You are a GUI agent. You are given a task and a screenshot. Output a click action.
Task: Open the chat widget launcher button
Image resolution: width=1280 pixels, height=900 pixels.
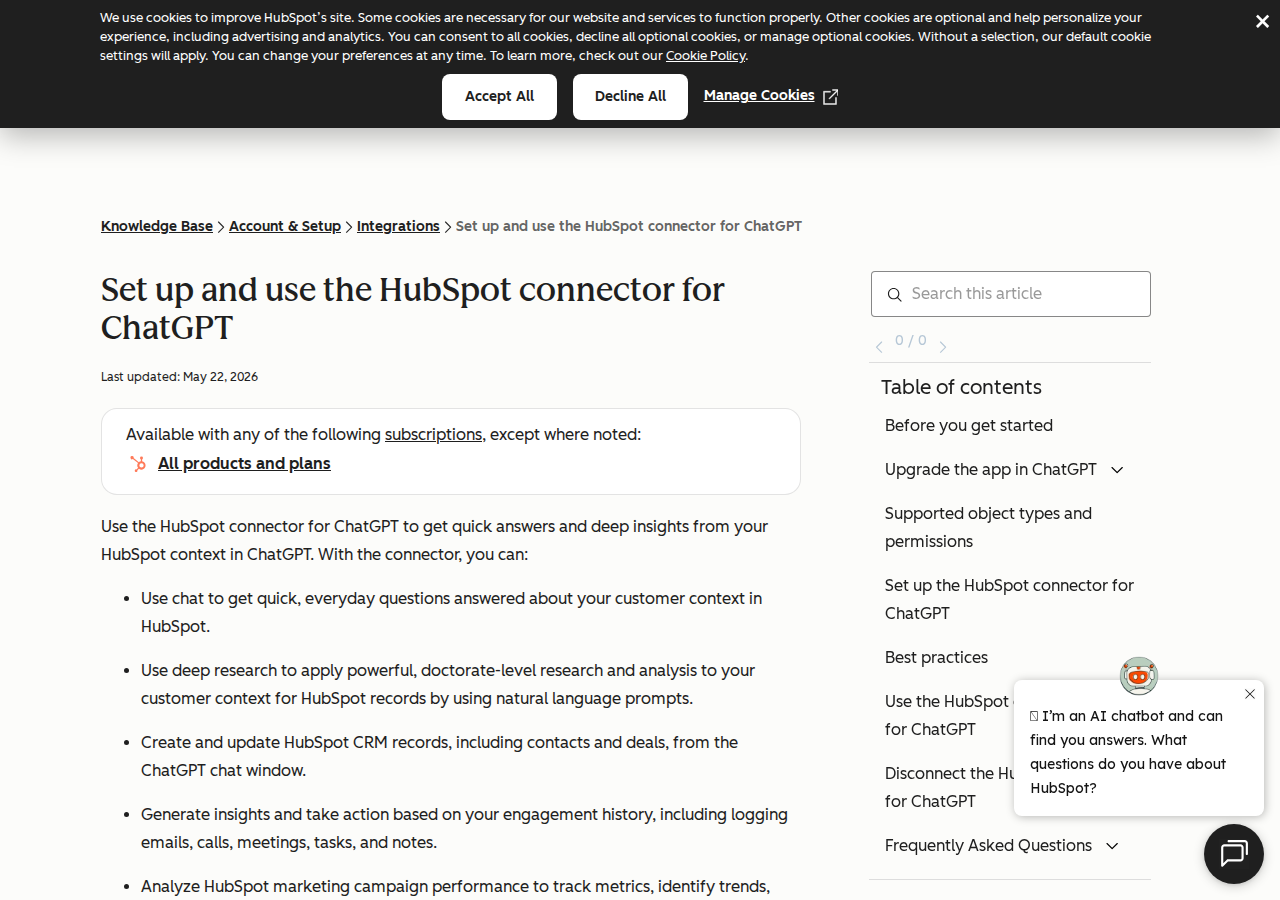[x=1234, y=854]
